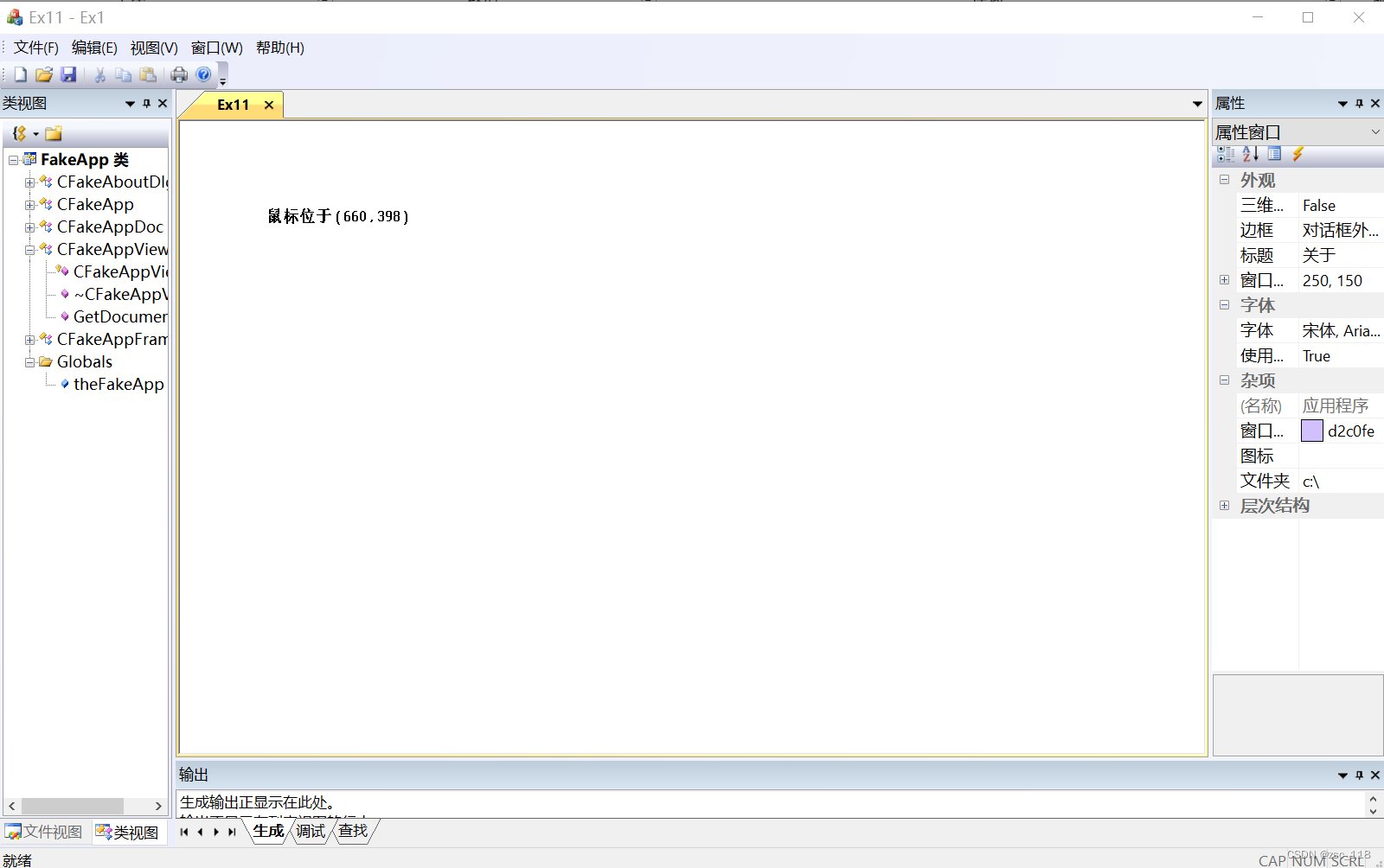Click the d2c0fe window color swatch
The width and height of the screenshot is (1384, 868).
tap(1312, 431)
